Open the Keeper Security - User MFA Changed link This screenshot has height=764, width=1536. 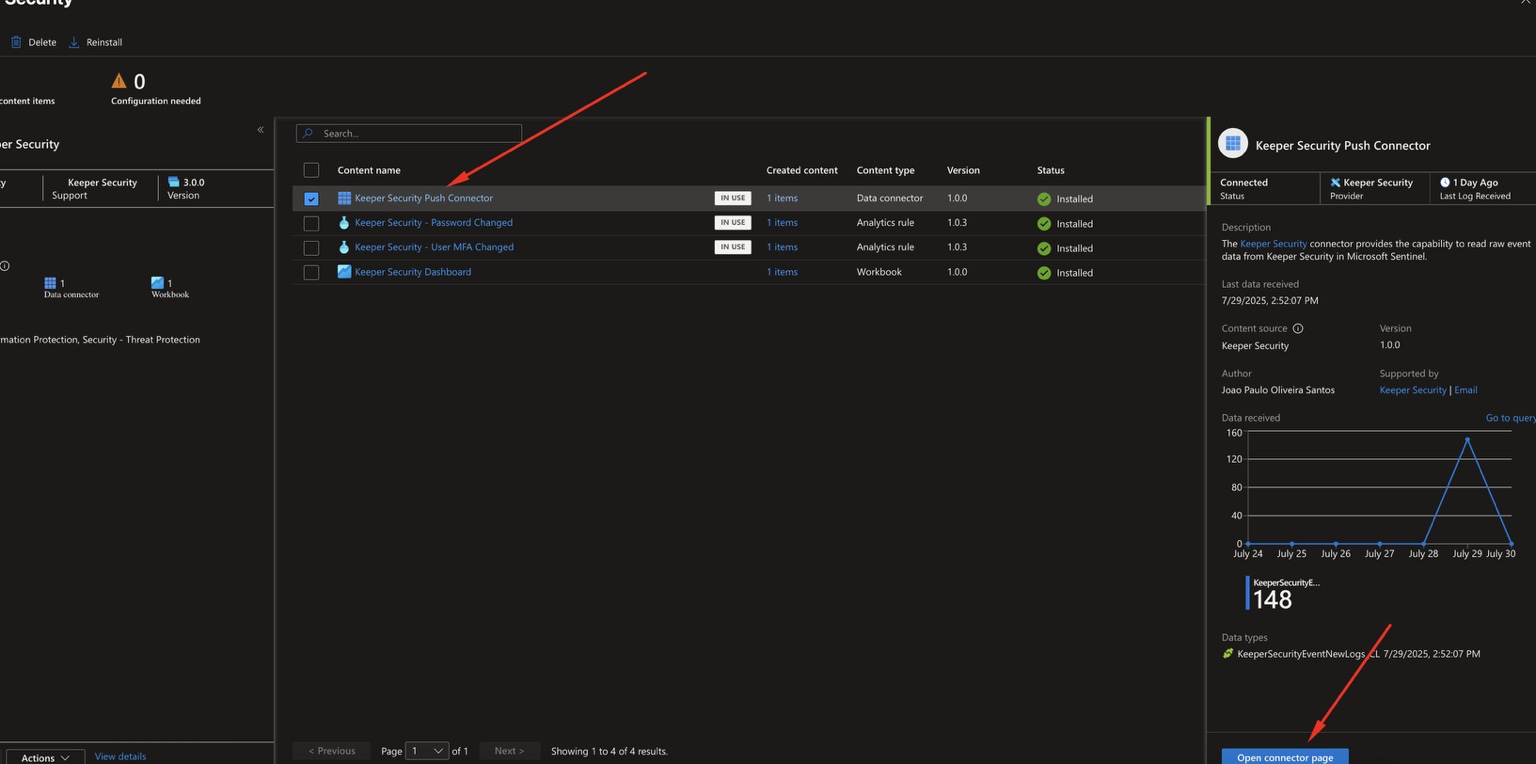click(434, 247)
